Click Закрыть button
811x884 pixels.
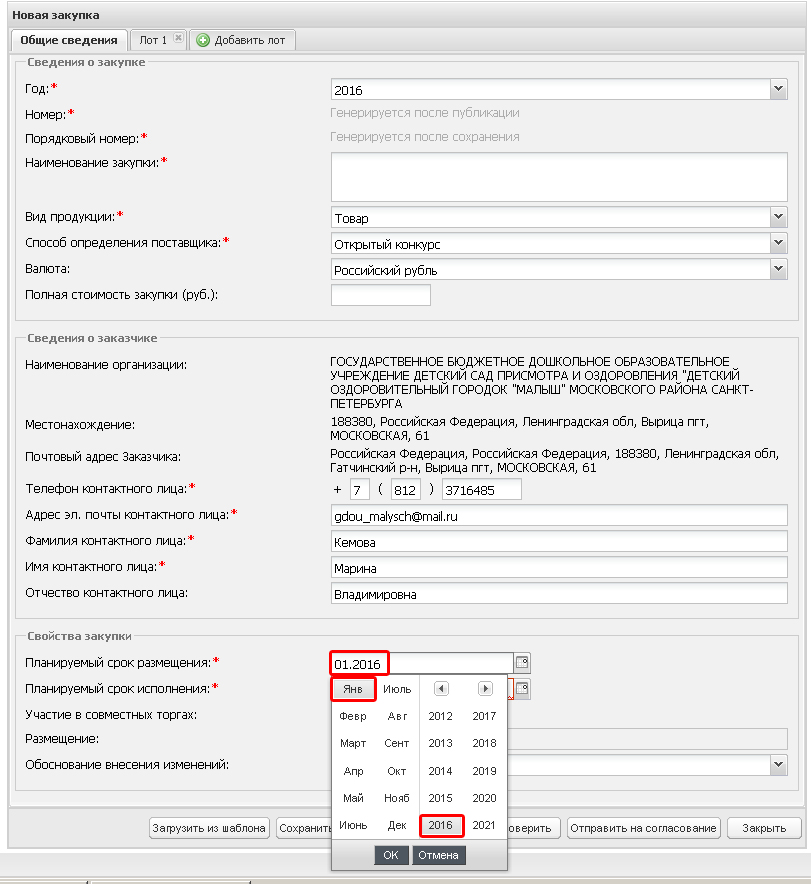tap(764, 828)
